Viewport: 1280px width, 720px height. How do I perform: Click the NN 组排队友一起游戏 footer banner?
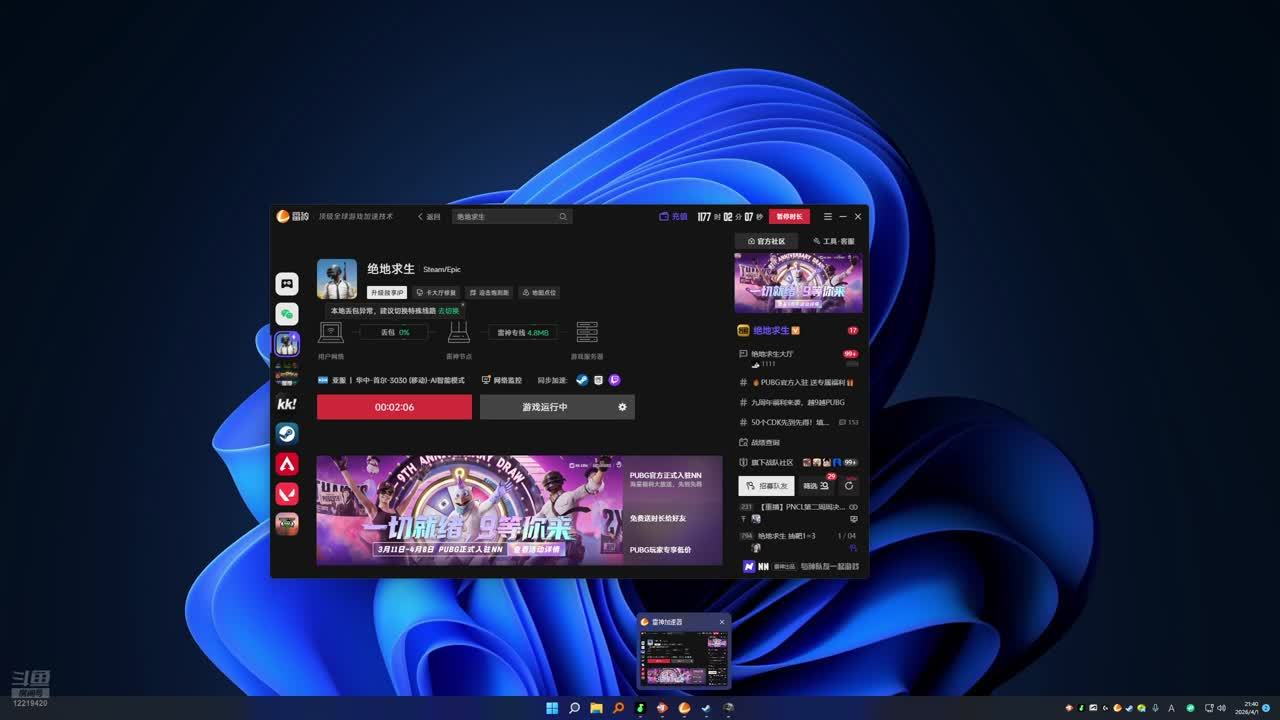pos(800,566)
